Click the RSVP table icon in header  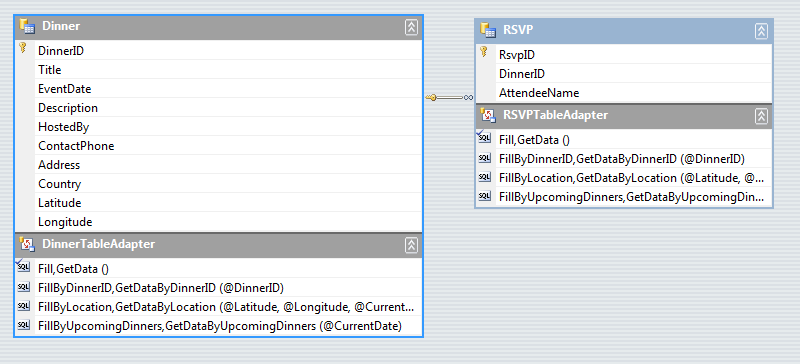pos(488,30)
